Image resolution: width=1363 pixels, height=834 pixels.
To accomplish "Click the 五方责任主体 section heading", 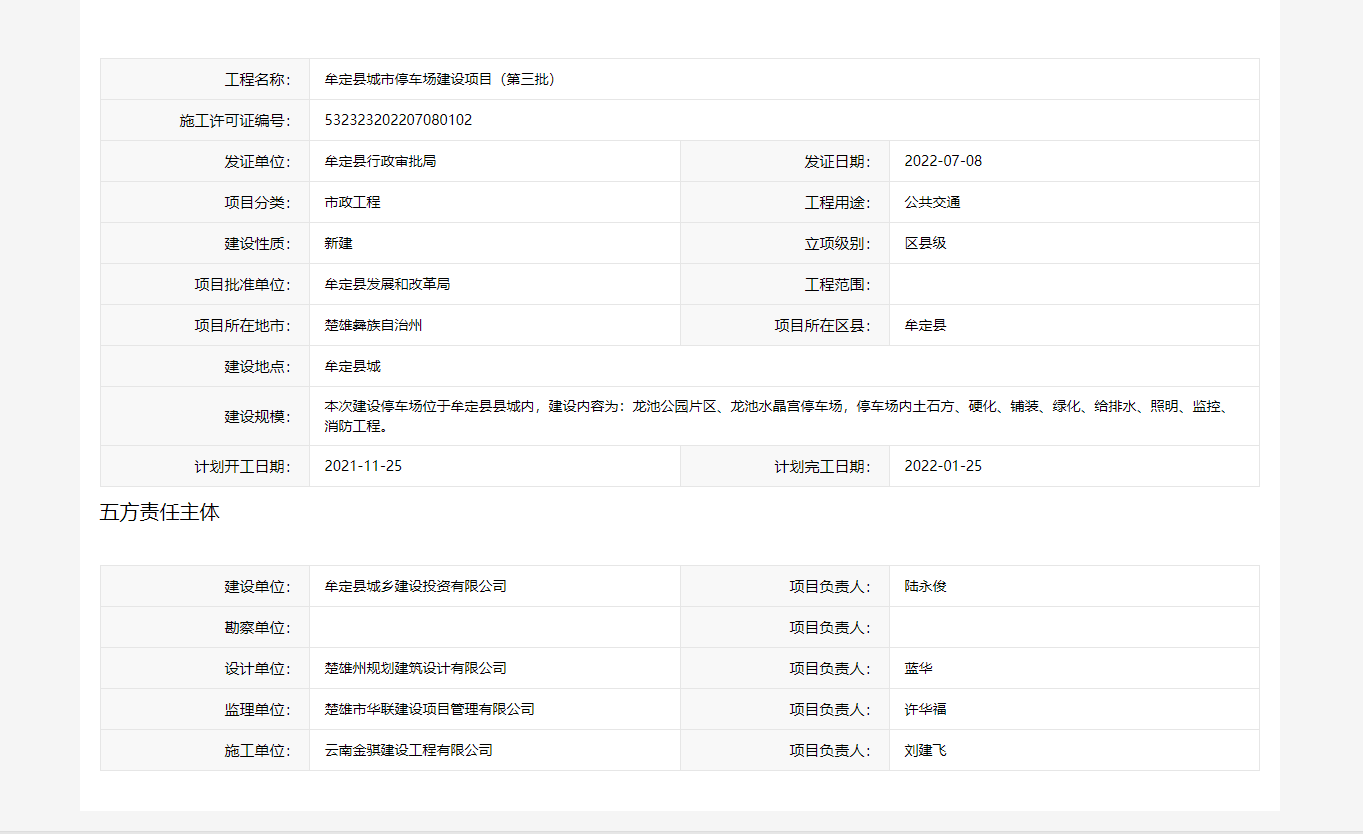I will [x=160, y=513].
